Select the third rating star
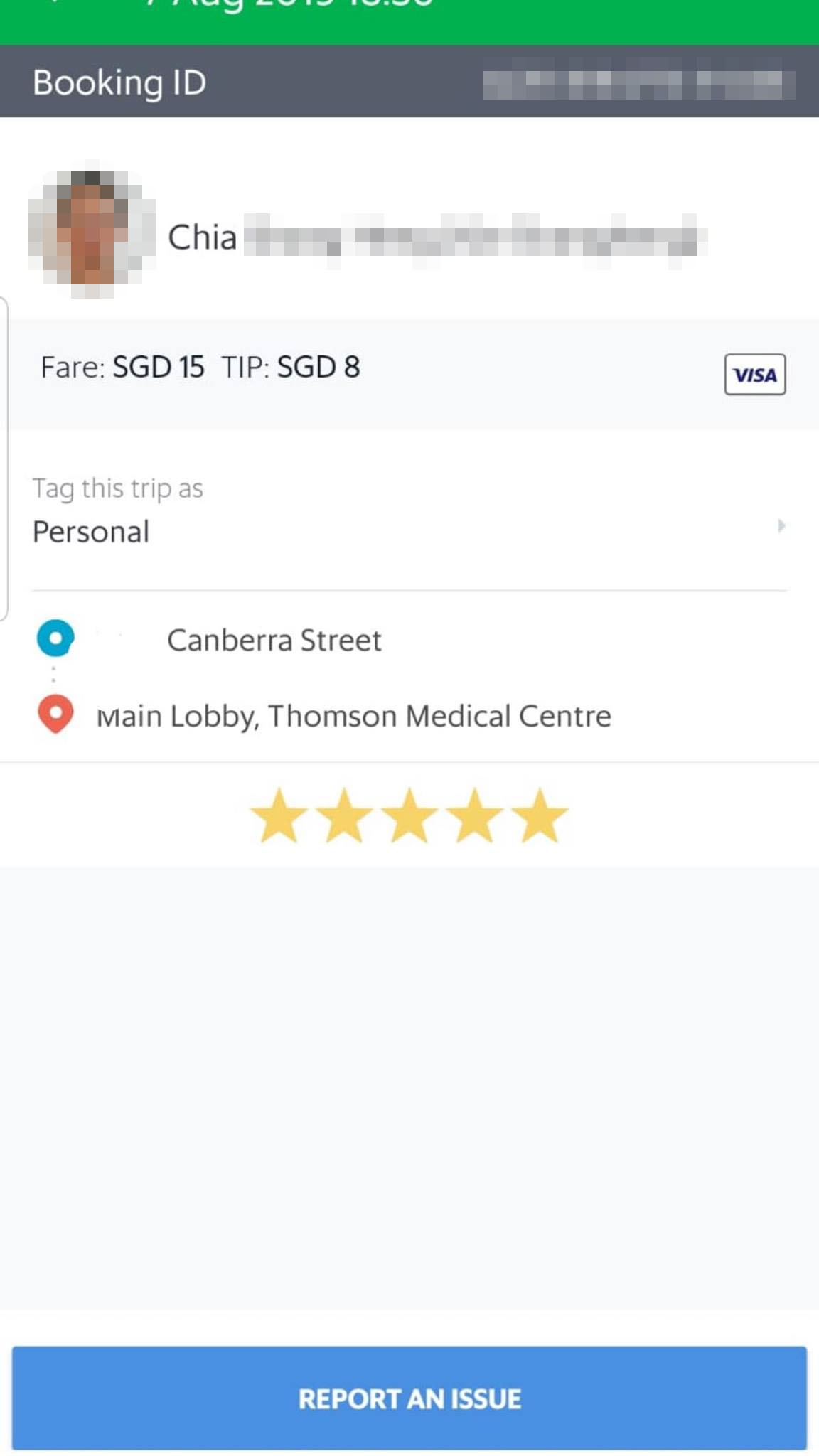This screenshot has width=819, height=1456. point(409,815)
